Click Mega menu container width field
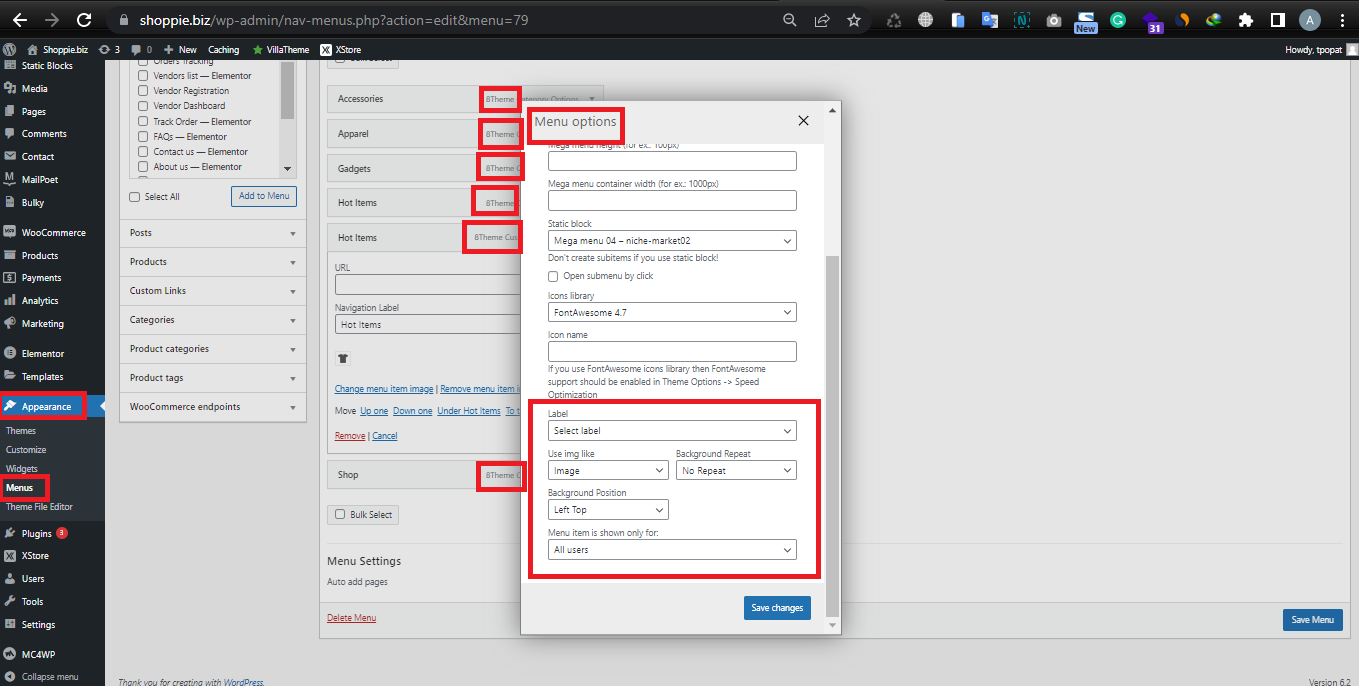1359x686 pixels. pyautogui.click(x=672, y=201)
